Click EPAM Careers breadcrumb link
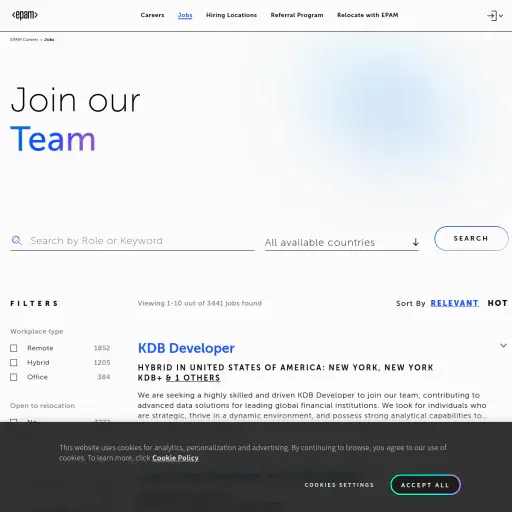 (x=24, y=39)
